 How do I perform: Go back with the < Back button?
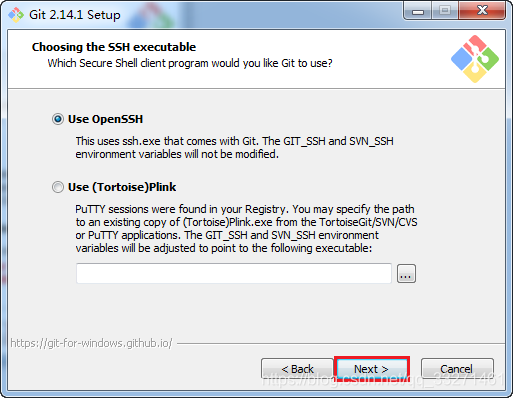coord(297,369)
